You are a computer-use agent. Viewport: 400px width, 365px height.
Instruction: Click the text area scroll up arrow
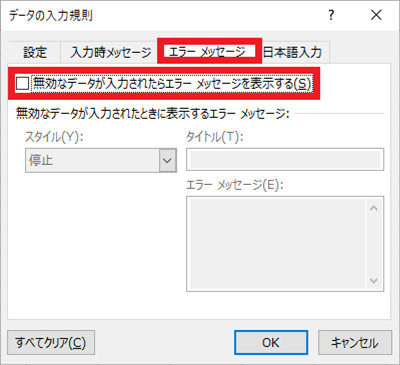[374, 208]
